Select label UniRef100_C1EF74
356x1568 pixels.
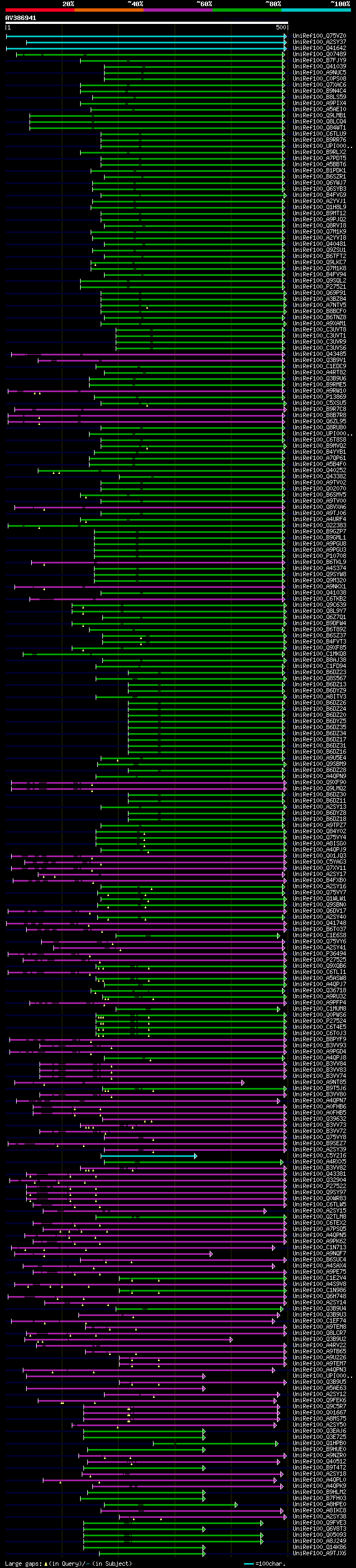click(x=319, y=1321)
